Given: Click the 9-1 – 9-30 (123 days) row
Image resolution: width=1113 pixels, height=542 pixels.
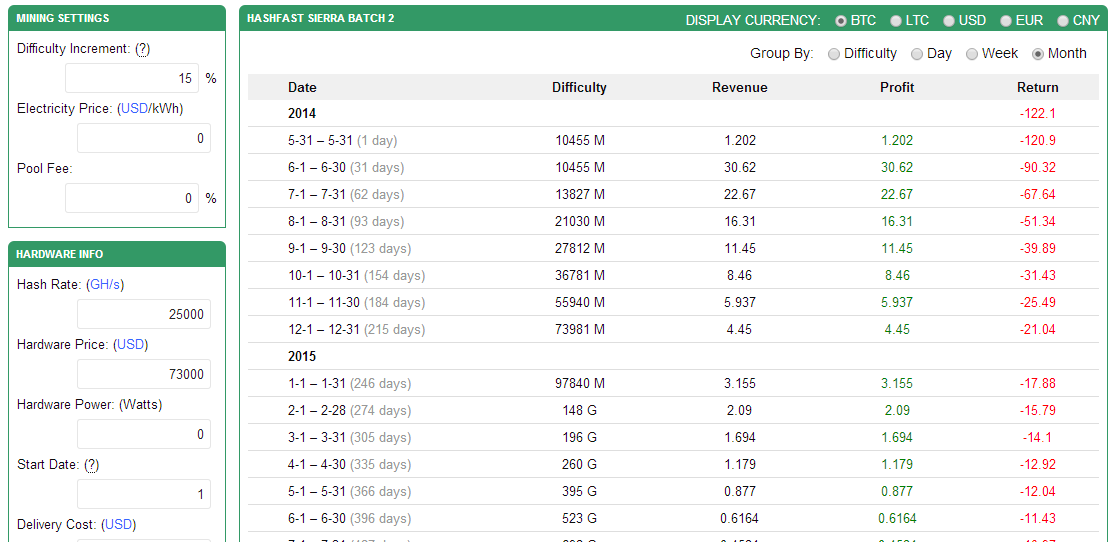Looking at the screenshot, I should click(x=673, y=248).
